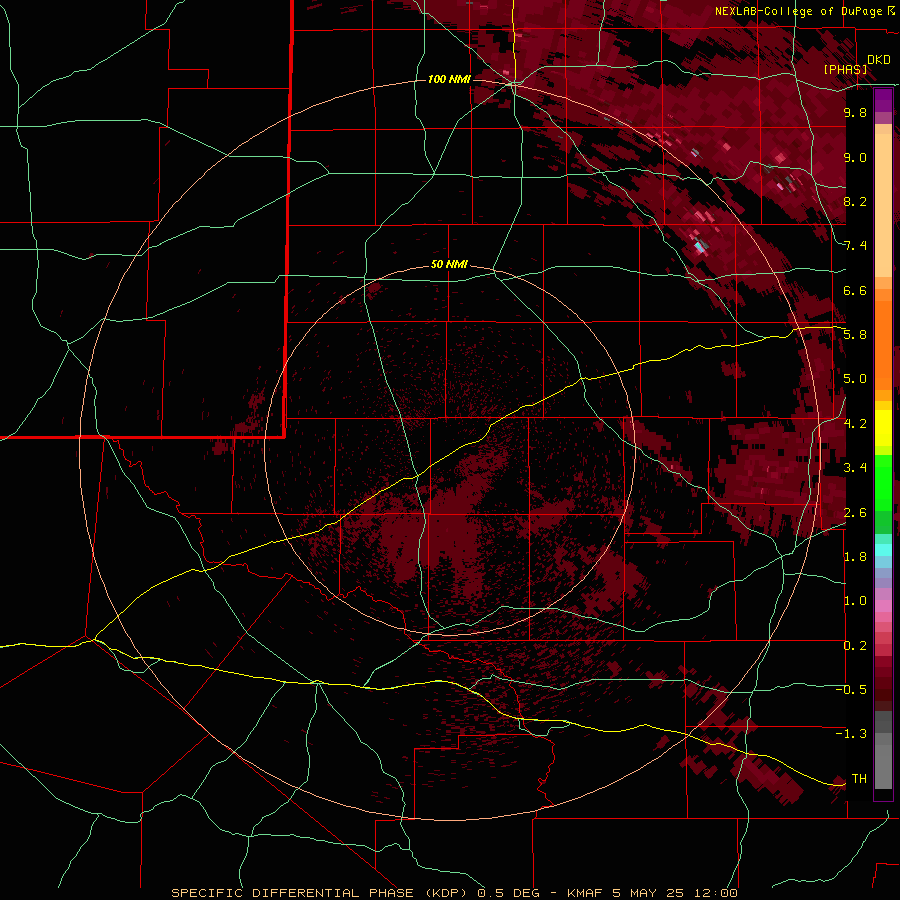Screen dimensions: 900x900
Task: Click the KMAF 5 MAY 25 12:00 timestamp
Action: coord(651,893)
